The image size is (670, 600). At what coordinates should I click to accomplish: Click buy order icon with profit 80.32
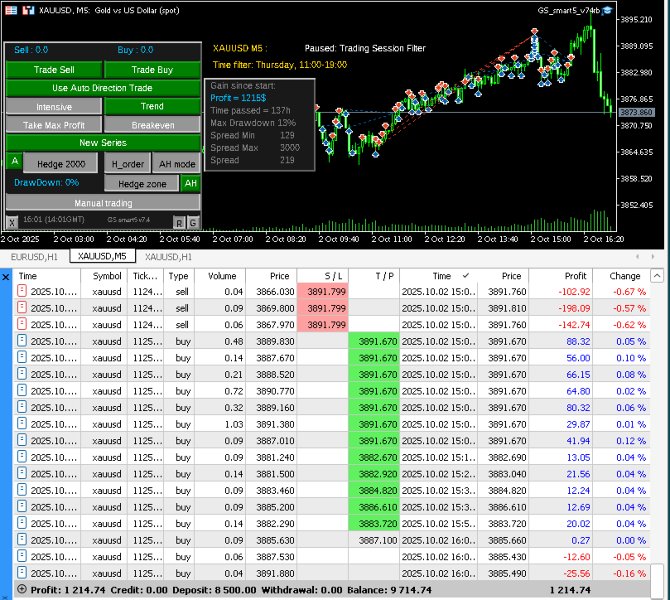(22, 407)
